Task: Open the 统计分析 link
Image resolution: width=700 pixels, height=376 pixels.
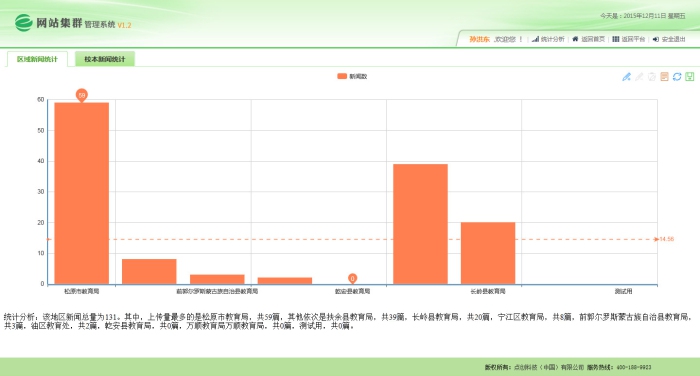Action: point(553,39)
